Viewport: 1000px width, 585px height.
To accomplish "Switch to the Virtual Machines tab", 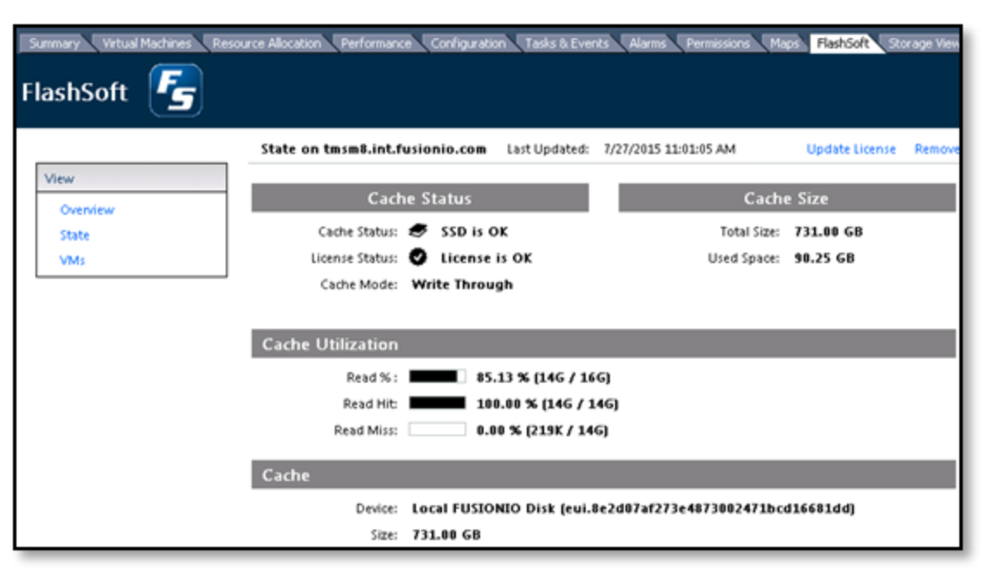I will (146, 43).
